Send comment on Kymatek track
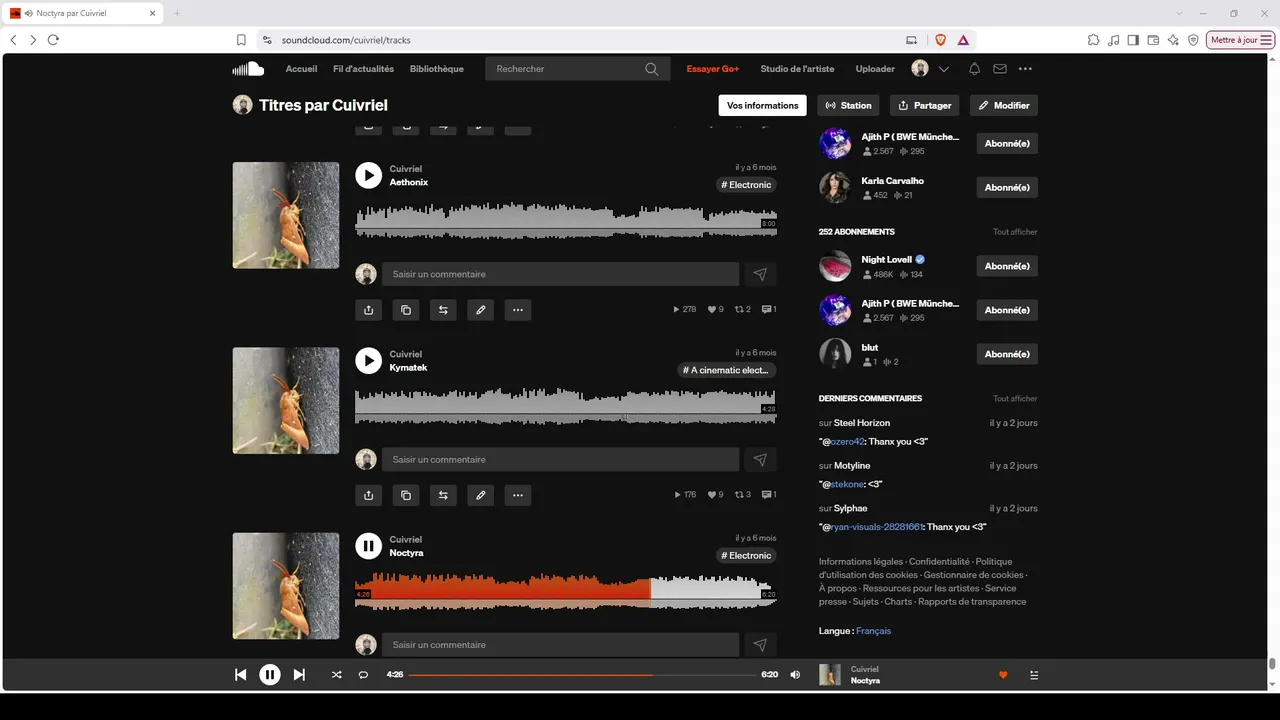The width and height of the screenshot is (1280, 720). (760, 459)
